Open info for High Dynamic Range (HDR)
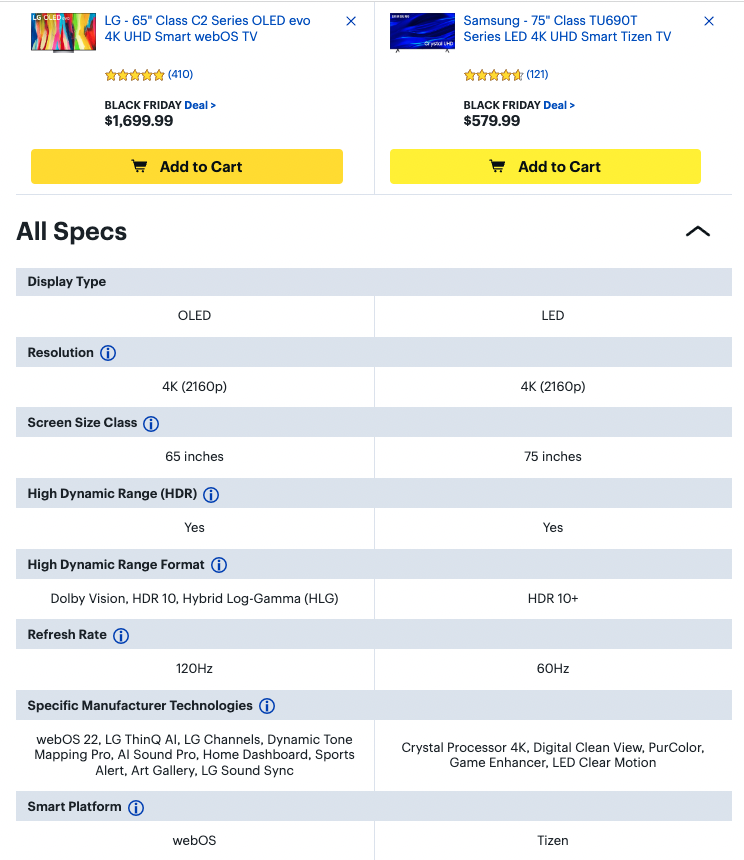 (x=211, y=494)
